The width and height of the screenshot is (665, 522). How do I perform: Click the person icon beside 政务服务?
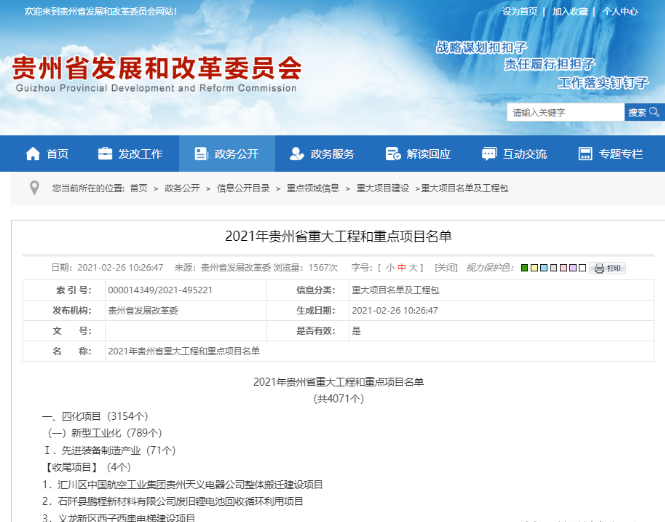pos(297,154)
